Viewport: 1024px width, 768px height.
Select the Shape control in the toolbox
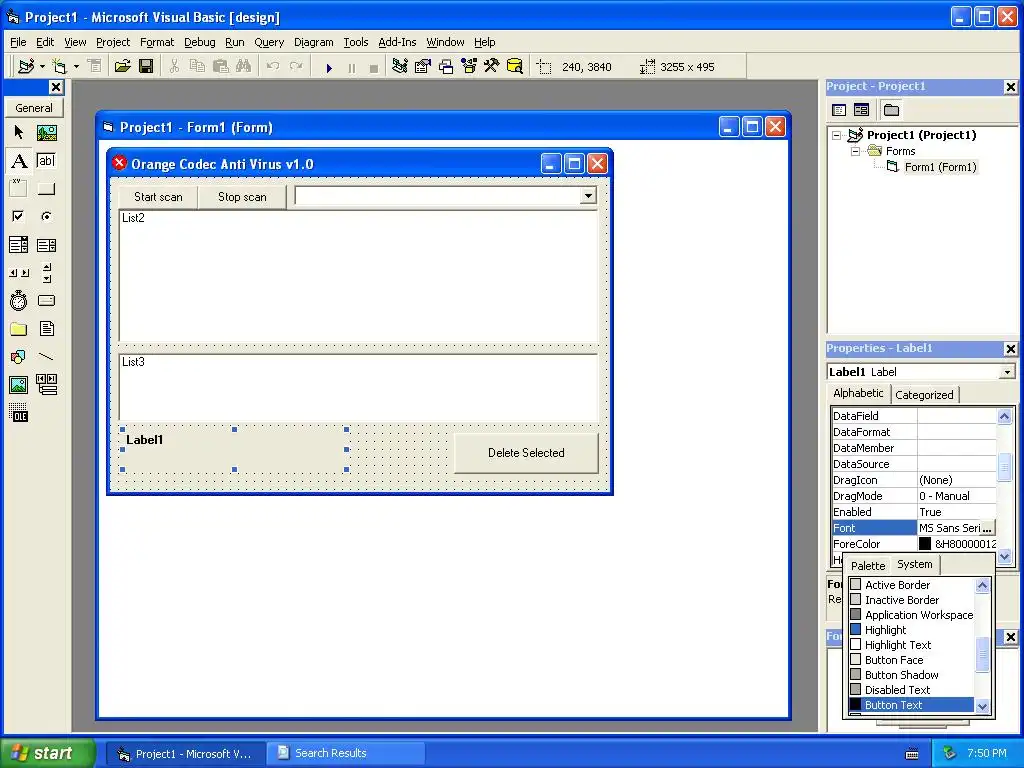click(19, 357)
